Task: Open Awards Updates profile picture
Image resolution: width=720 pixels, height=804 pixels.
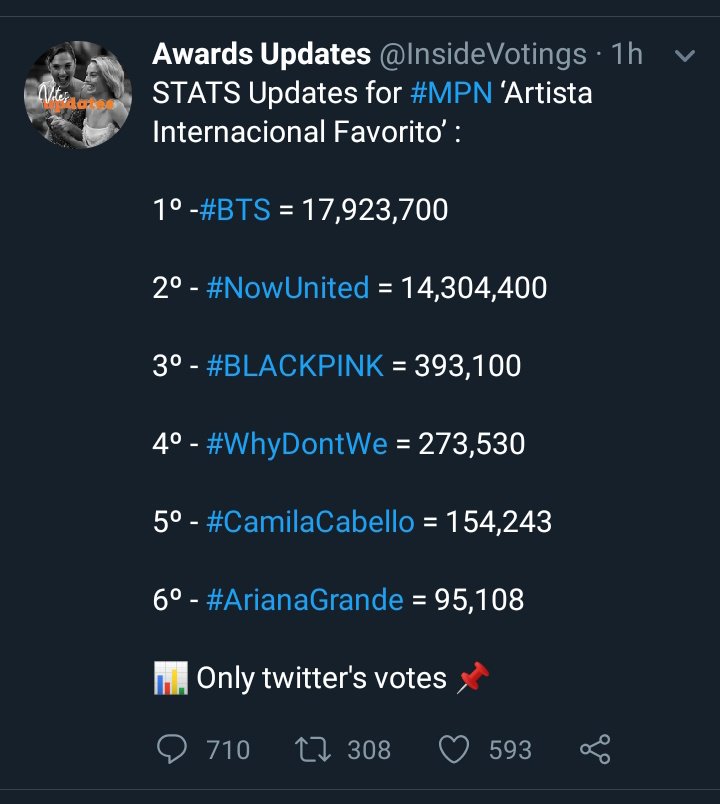Action: pos(79,95)
